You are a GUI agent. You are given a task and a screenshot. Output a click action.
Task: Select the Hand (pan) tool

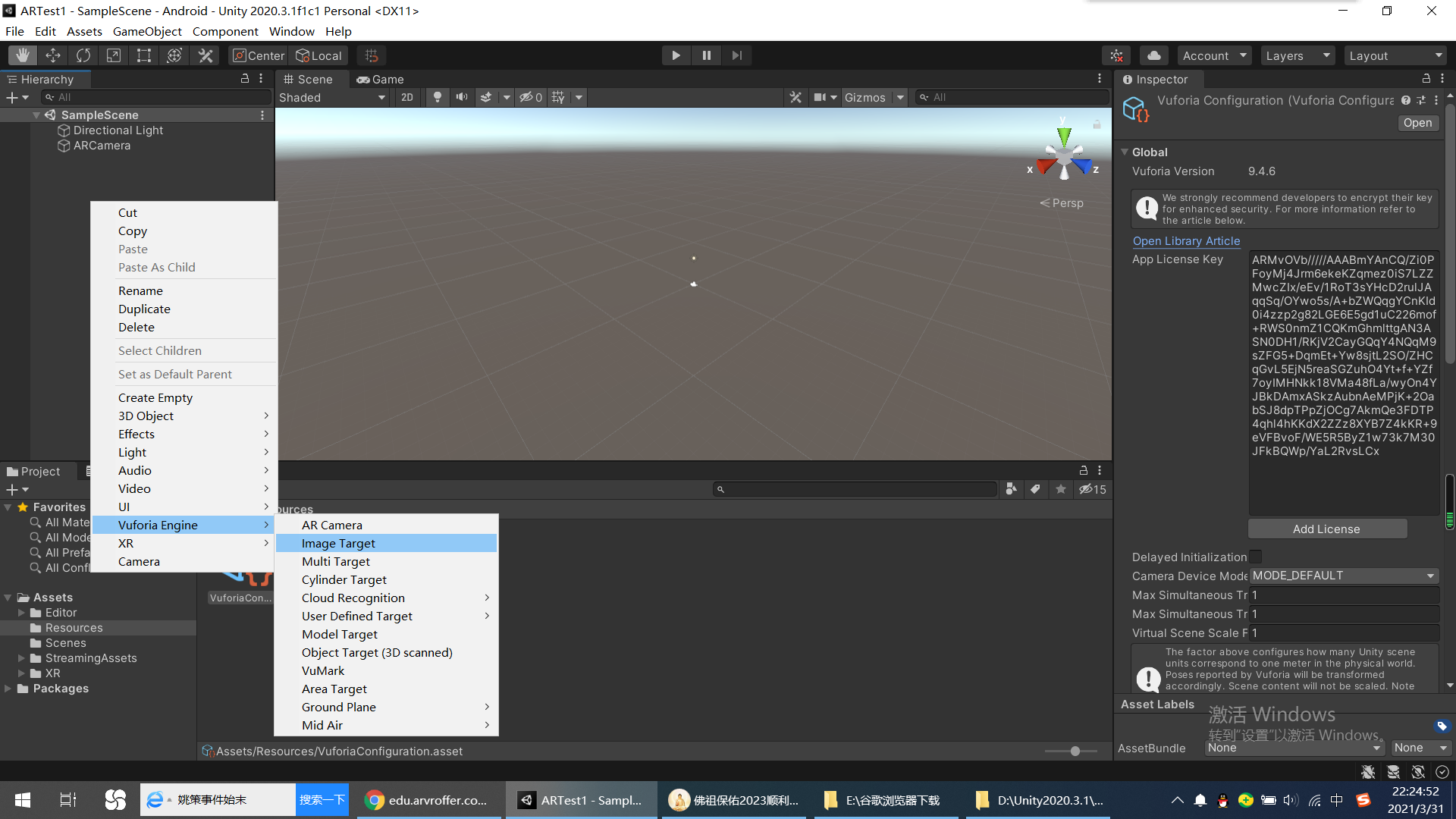(x=22, y=55)
